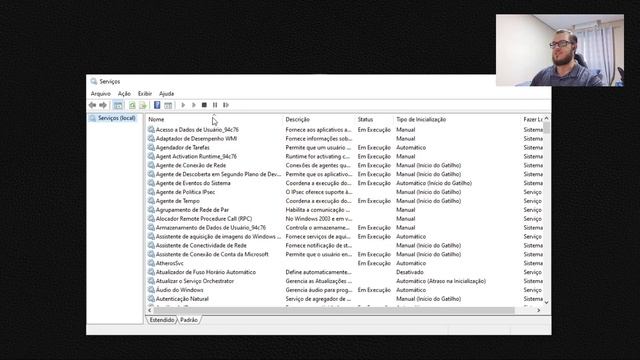The height and width of the screenshot is (360, 640).
Task: Select Agente de Descoberta em Segundo Plano row
Action: point(218,174)
